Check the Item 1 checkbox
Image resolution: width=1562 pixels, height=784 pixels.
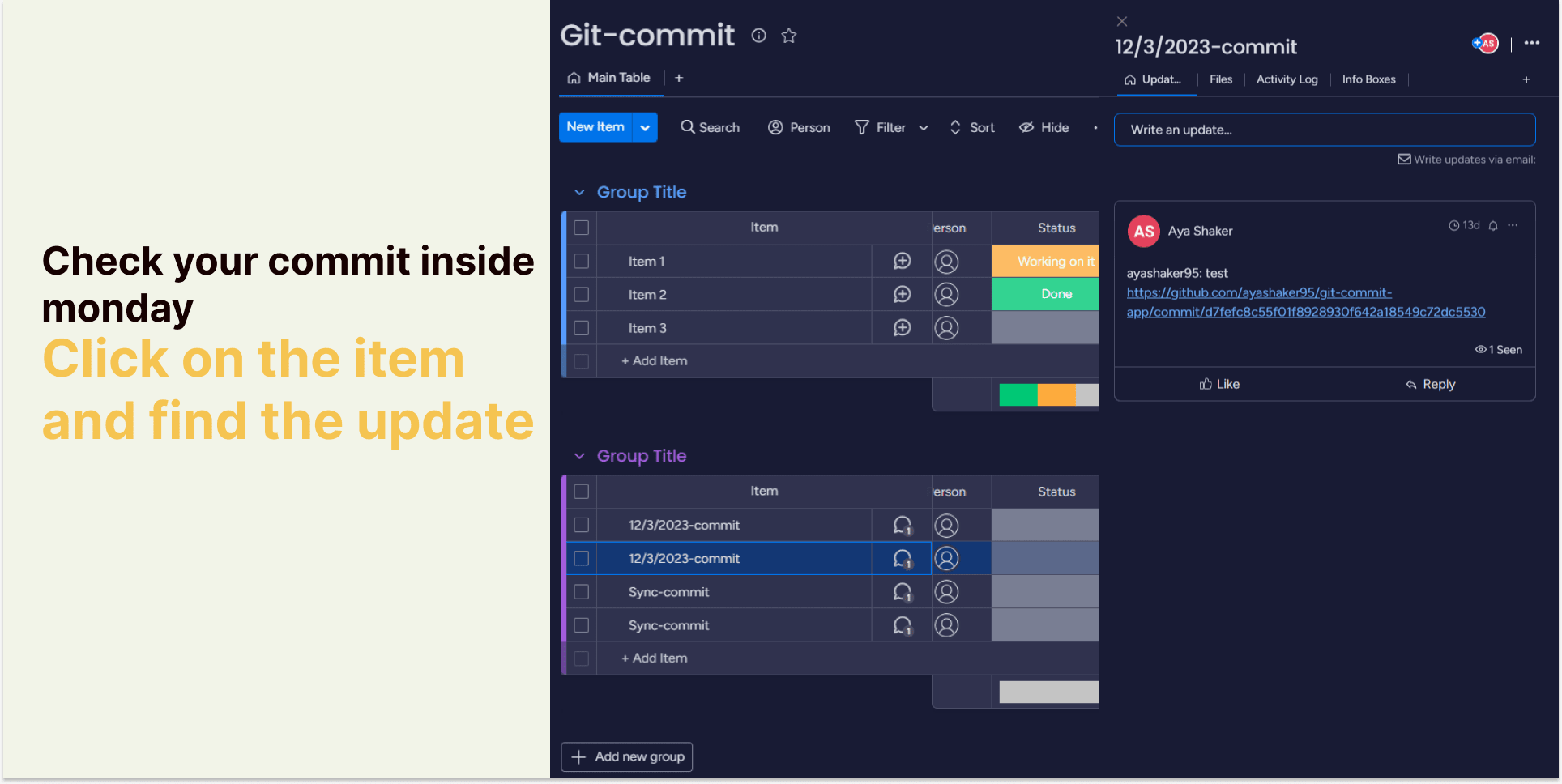pyautogui.click(x=582, y=261)
